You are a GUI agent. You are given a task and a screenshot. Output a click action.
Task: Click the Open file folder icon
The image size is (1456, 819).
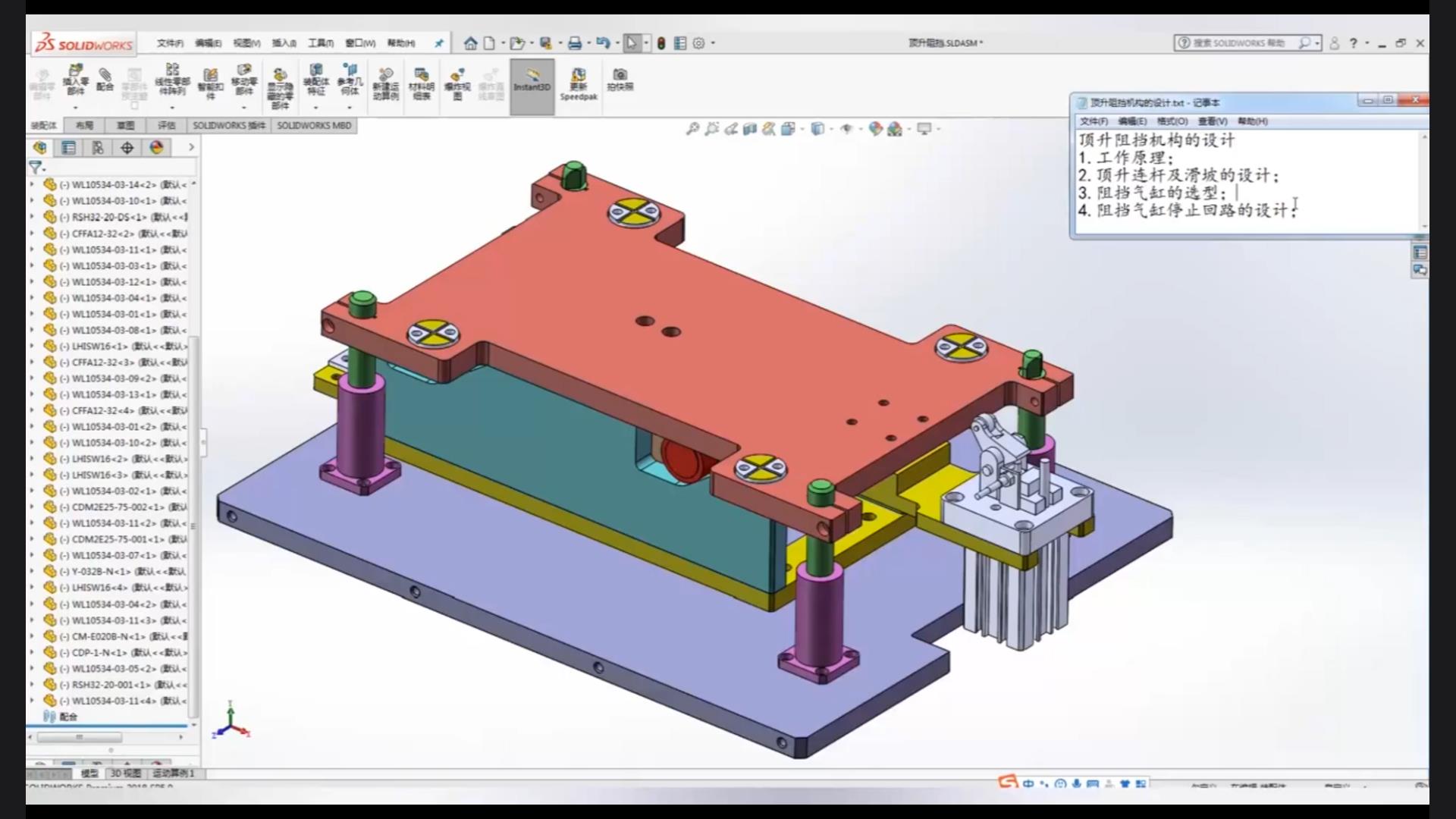pyautogui.click(x=517, y=43)
